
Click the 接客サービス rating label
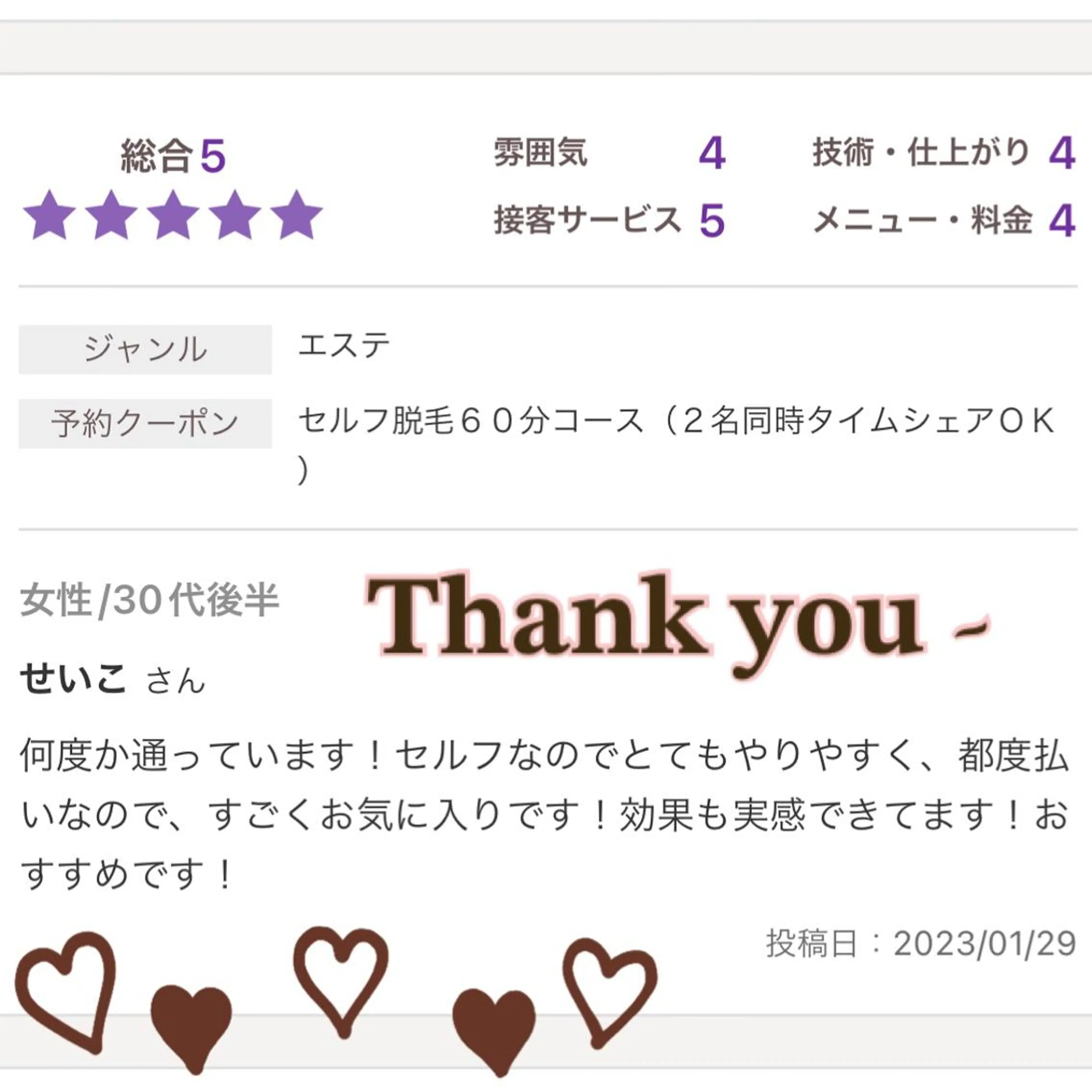coord(588,220)
